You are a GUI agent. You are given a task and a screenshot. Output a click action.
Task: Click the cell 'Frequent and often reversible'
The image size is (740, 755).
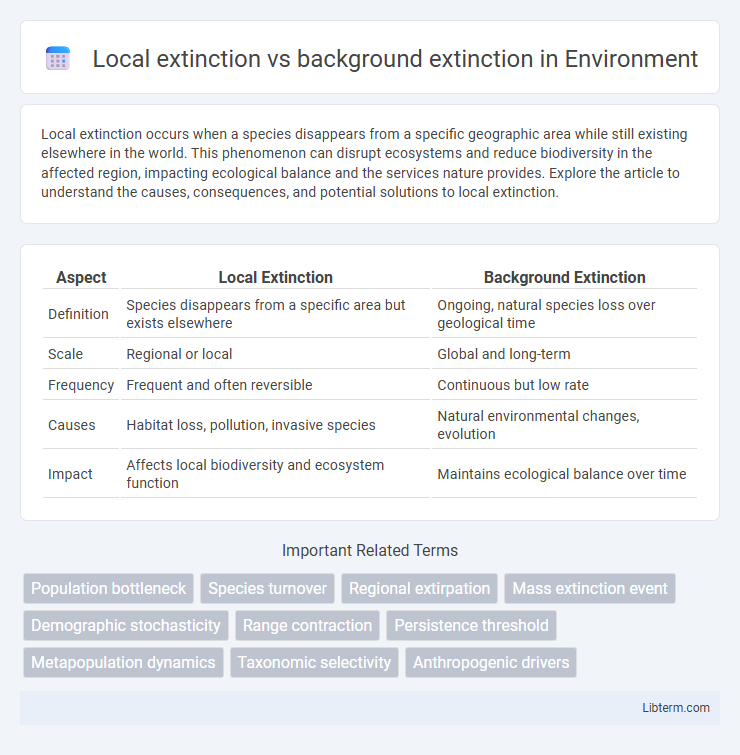(x=275, y=385)
